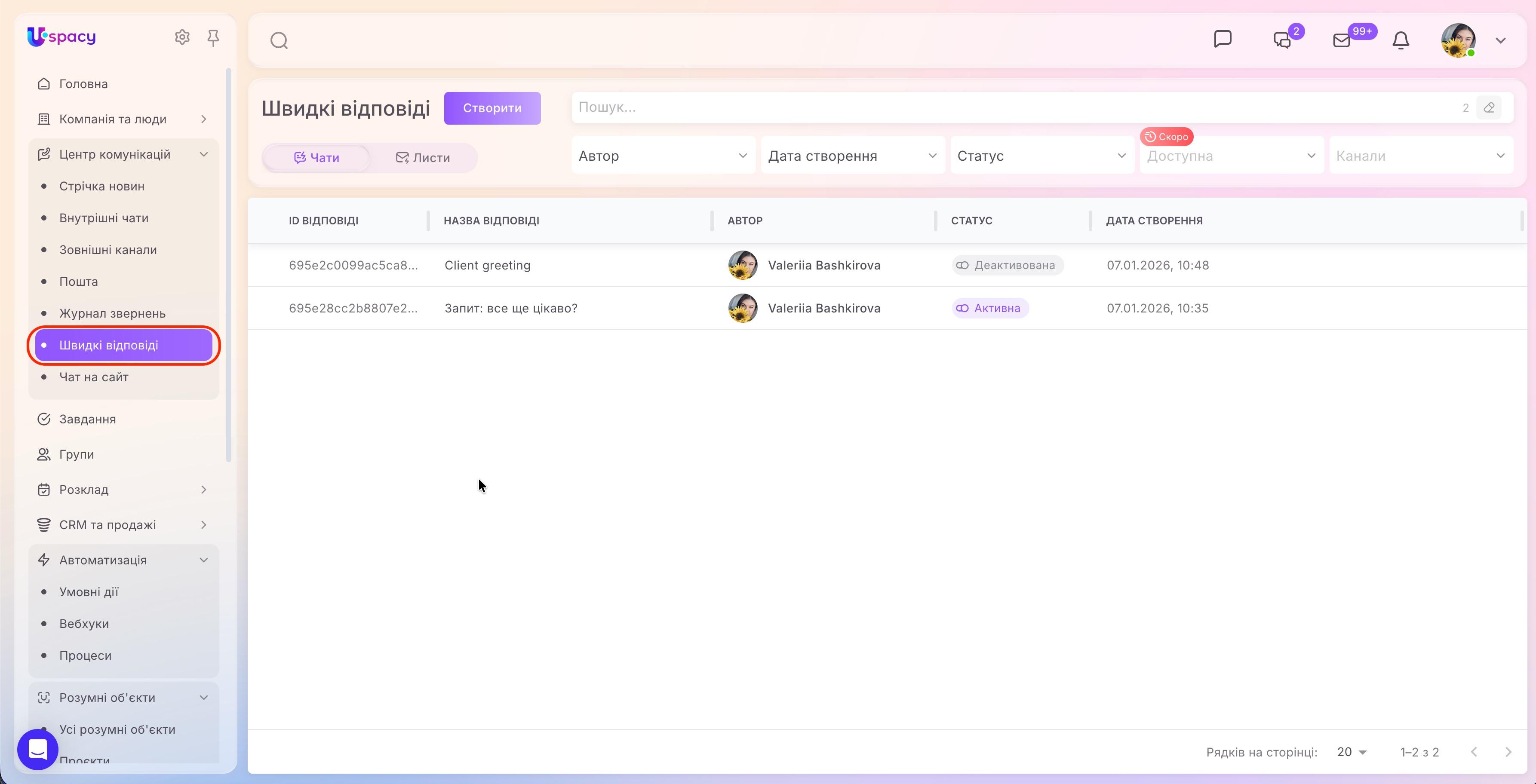Select the Чати tab

coord(316,158)
